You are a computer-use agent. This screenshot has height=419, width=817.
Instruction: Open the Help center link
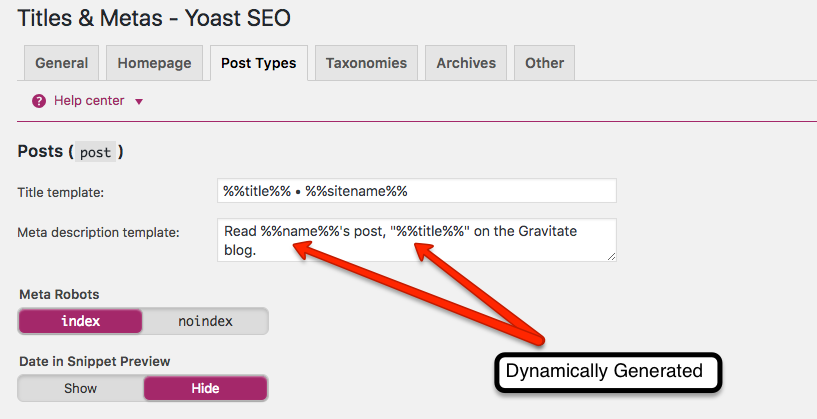(89, 101)
